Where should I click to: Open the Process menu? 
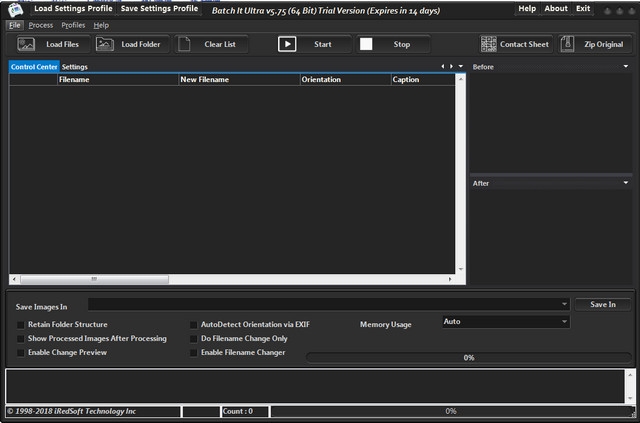pos(41,25)
